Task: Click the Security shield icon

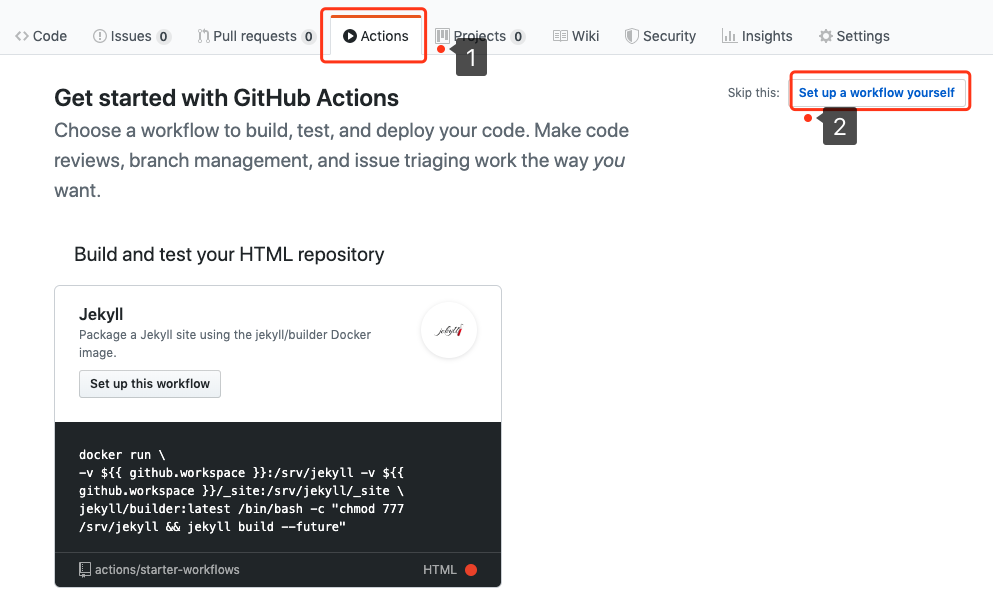Action: (x=631, y=36)
